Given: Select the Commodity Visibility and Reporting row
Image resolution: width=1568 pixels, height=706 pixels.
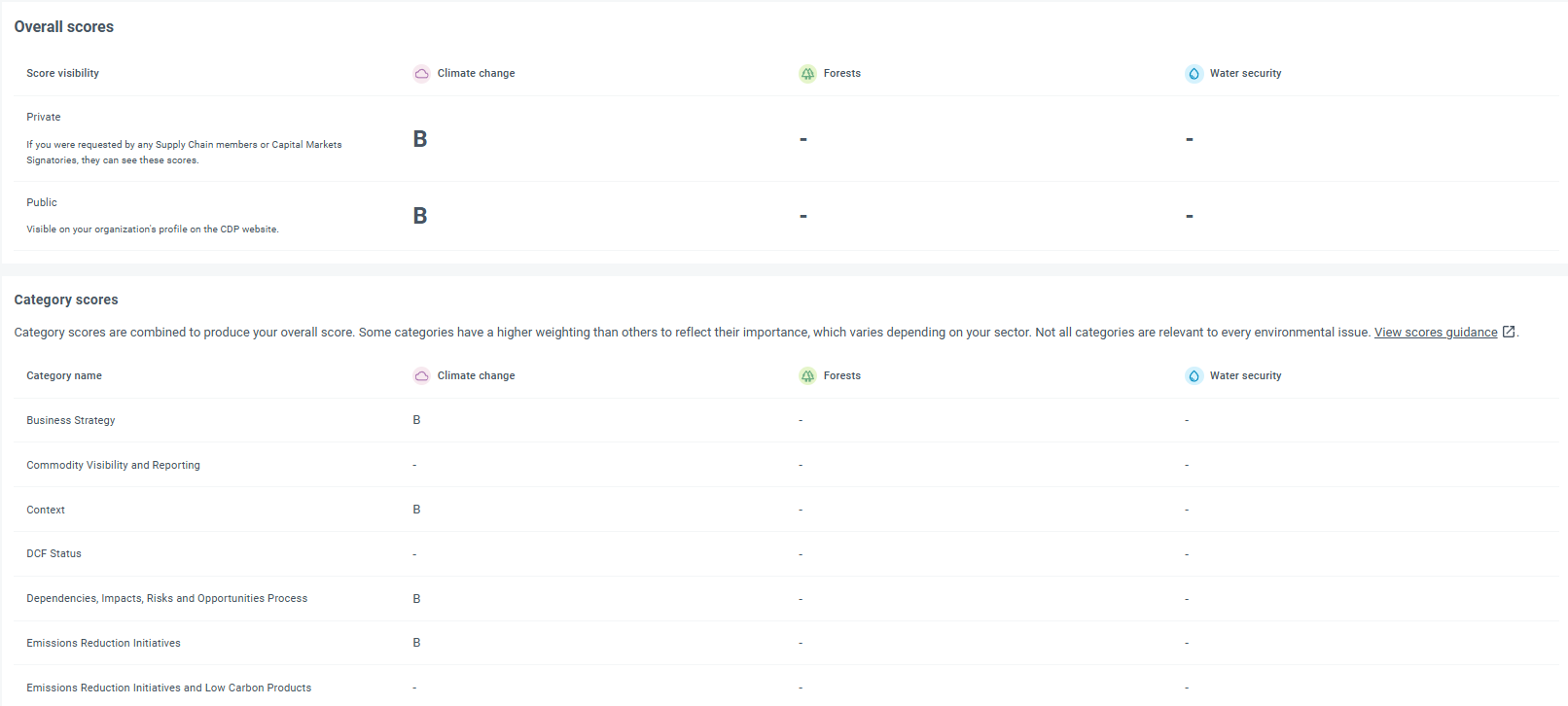Looking at the screenshot, I should (113, 466).
